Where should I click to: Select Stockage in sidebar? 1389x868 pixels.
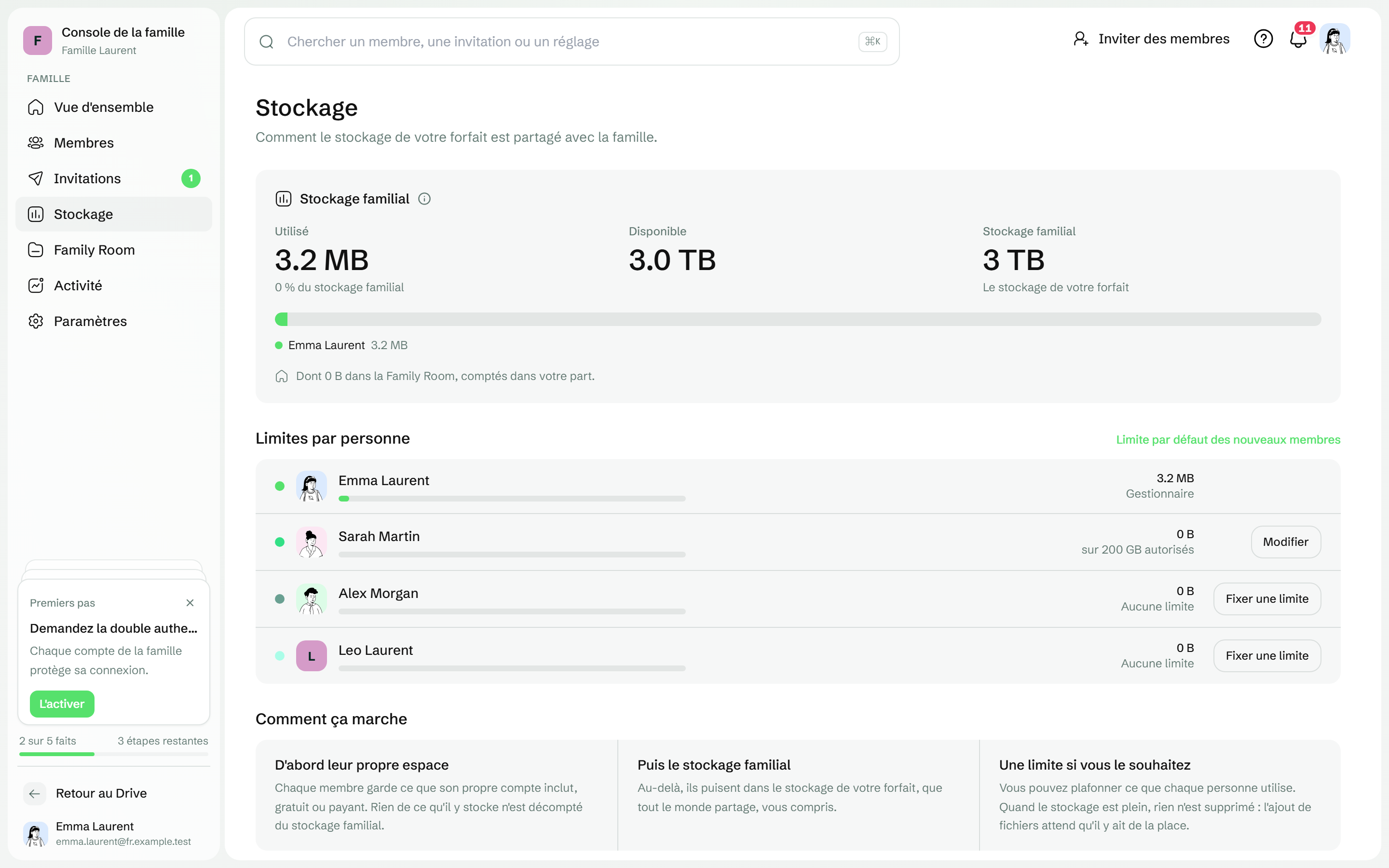coord(114,214)
